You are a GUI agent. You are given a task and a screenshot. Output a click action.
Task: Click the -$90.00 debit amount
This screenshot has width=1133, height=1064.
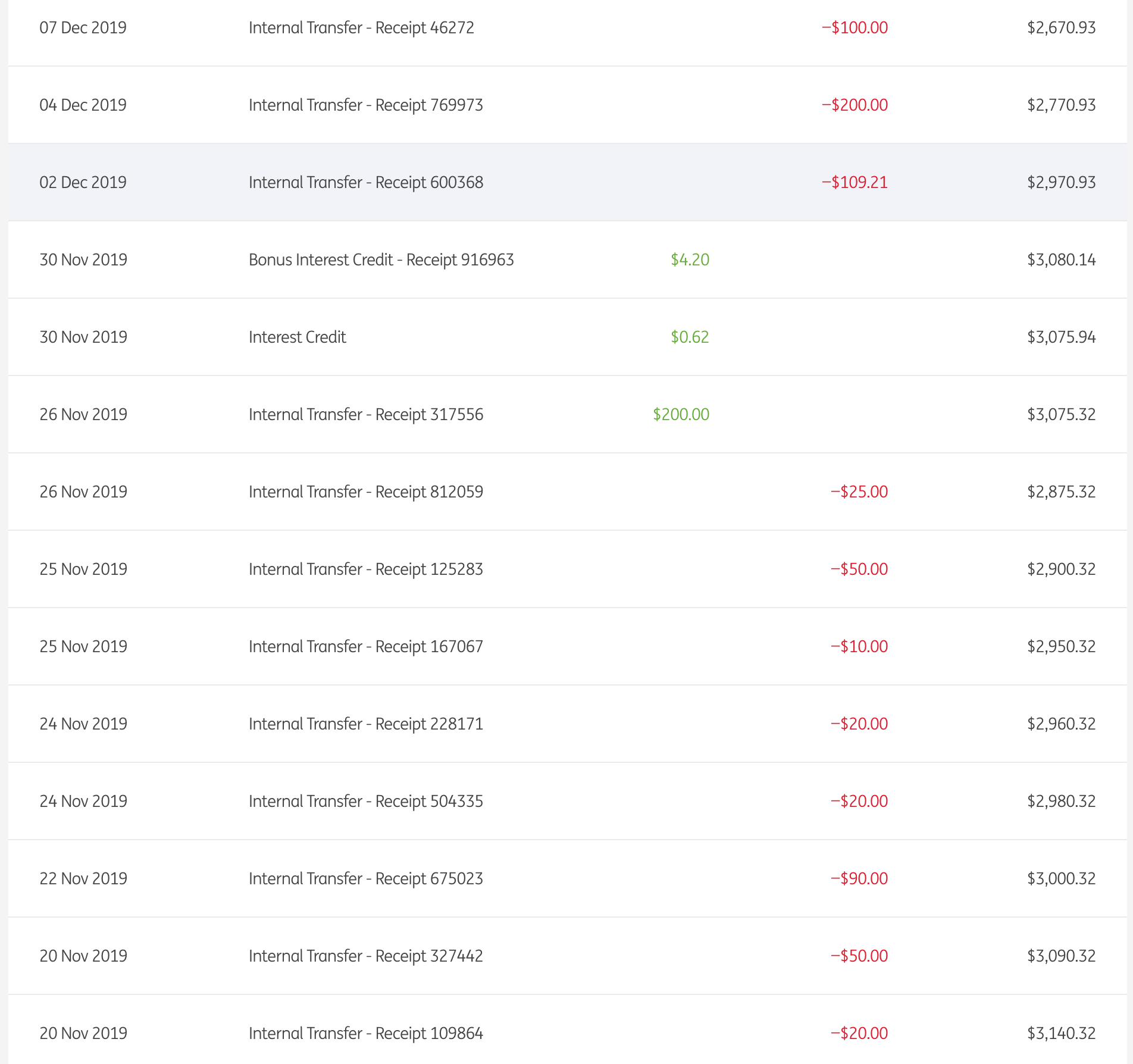[859, 879]
